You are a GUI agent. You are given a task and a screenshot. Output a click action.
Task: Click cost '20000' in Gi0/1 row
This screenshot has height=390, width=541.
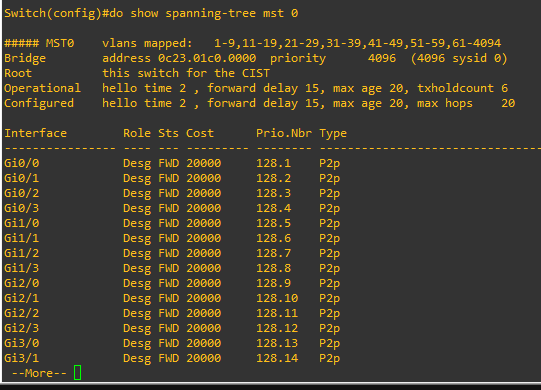pyautogui.click(x=204, y=178)
